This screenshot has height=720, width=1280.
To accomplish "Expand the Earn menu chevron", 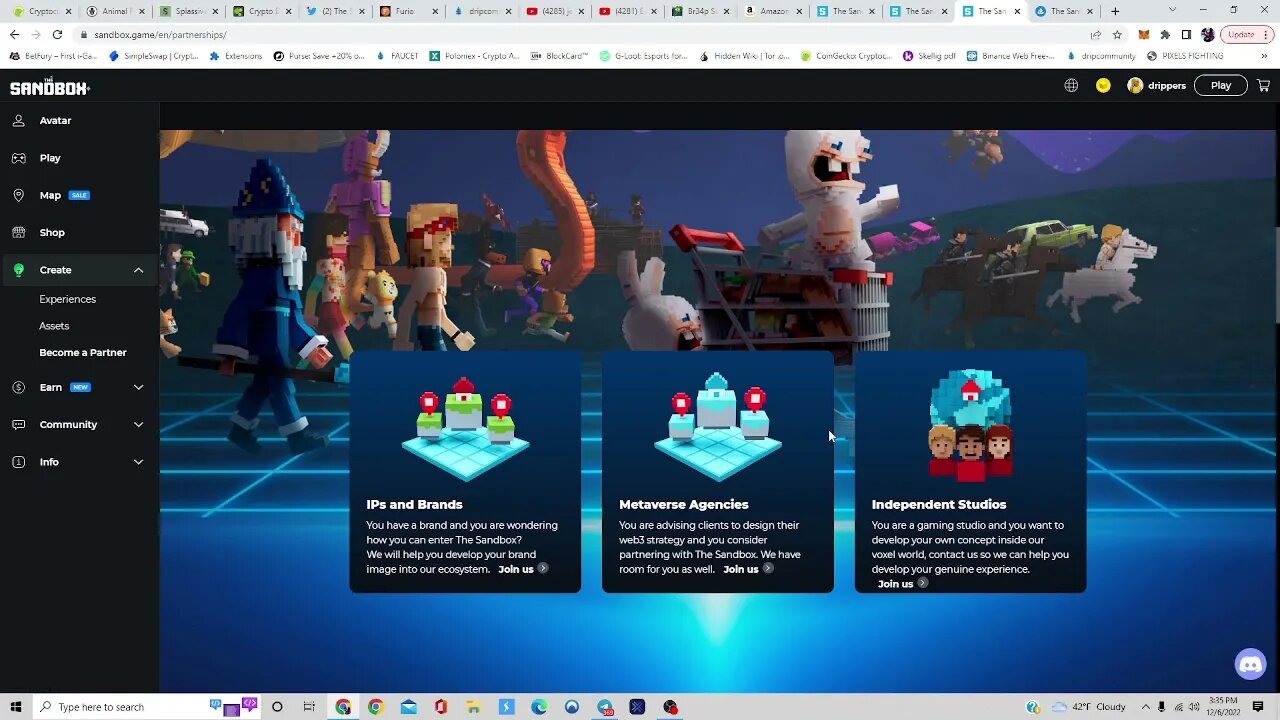I will (138, 387).
